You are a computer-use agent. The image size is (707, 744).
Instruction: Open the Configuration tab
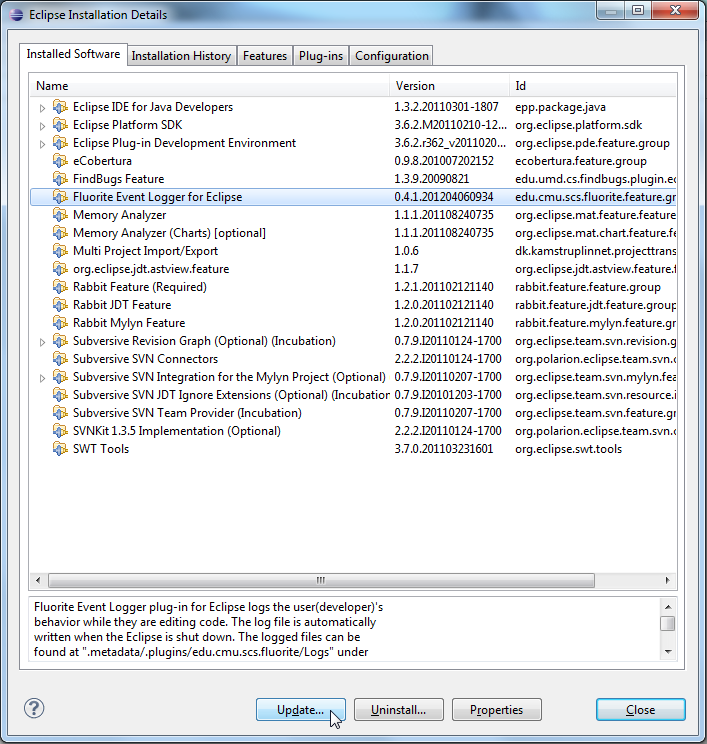pyautogui.click(x=392, y=56)
